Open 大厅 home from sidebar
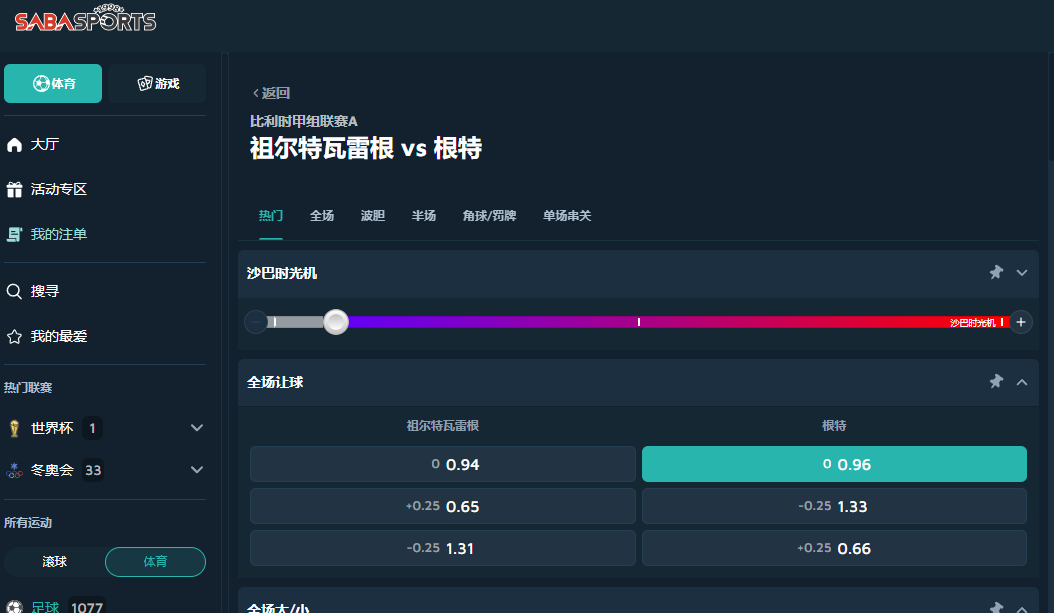 coord(45,144)
